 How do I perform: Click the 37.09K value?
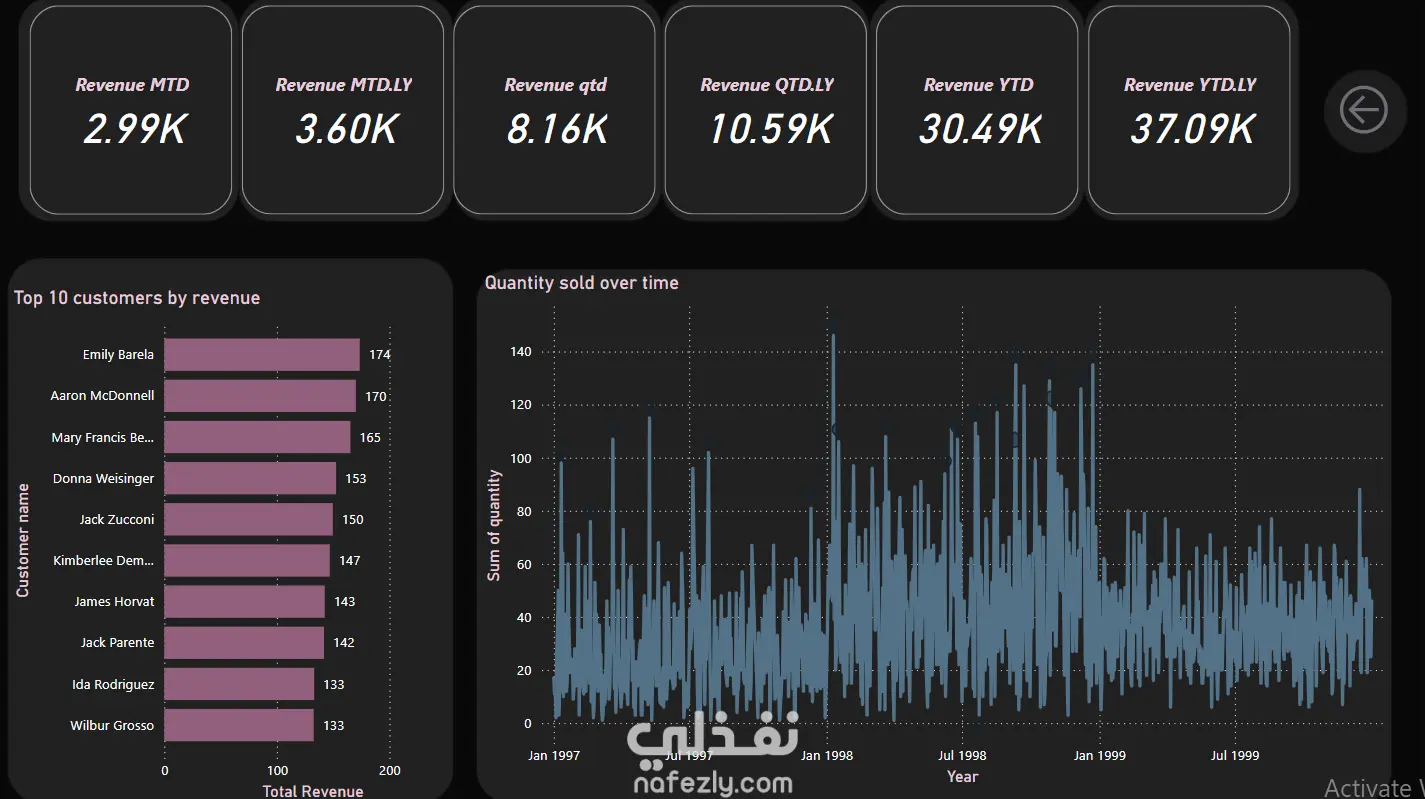1192,129
